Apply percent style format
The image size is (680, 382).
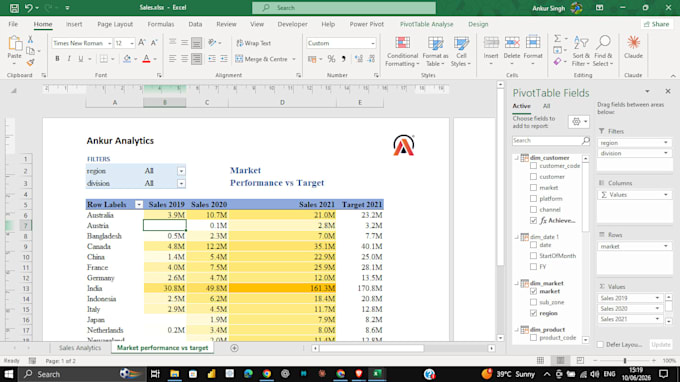click(331, 59)
